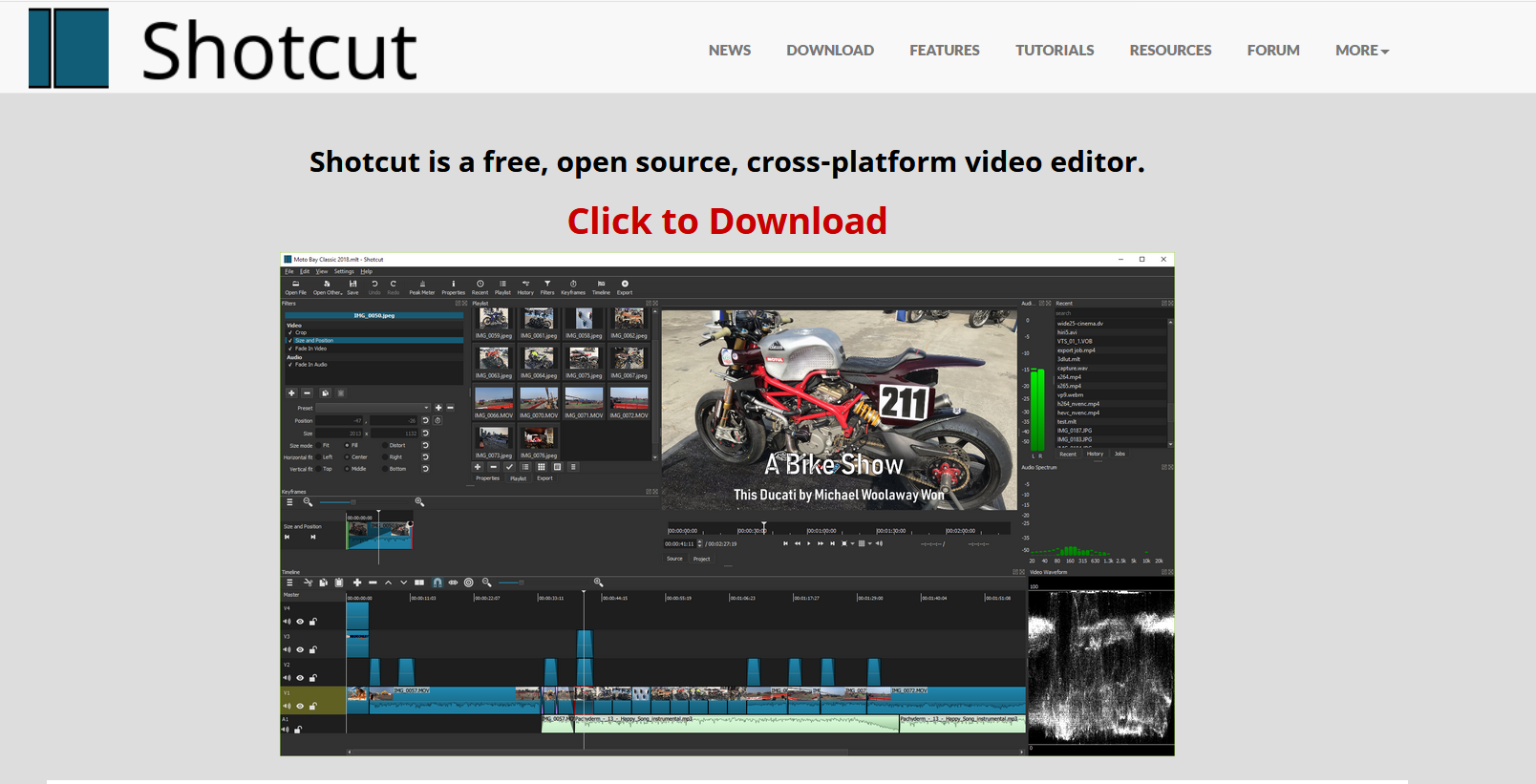Screen dimensions: 1536x784
Task: Toggle the Peak Meter panel icon
Action: point(422,287)
